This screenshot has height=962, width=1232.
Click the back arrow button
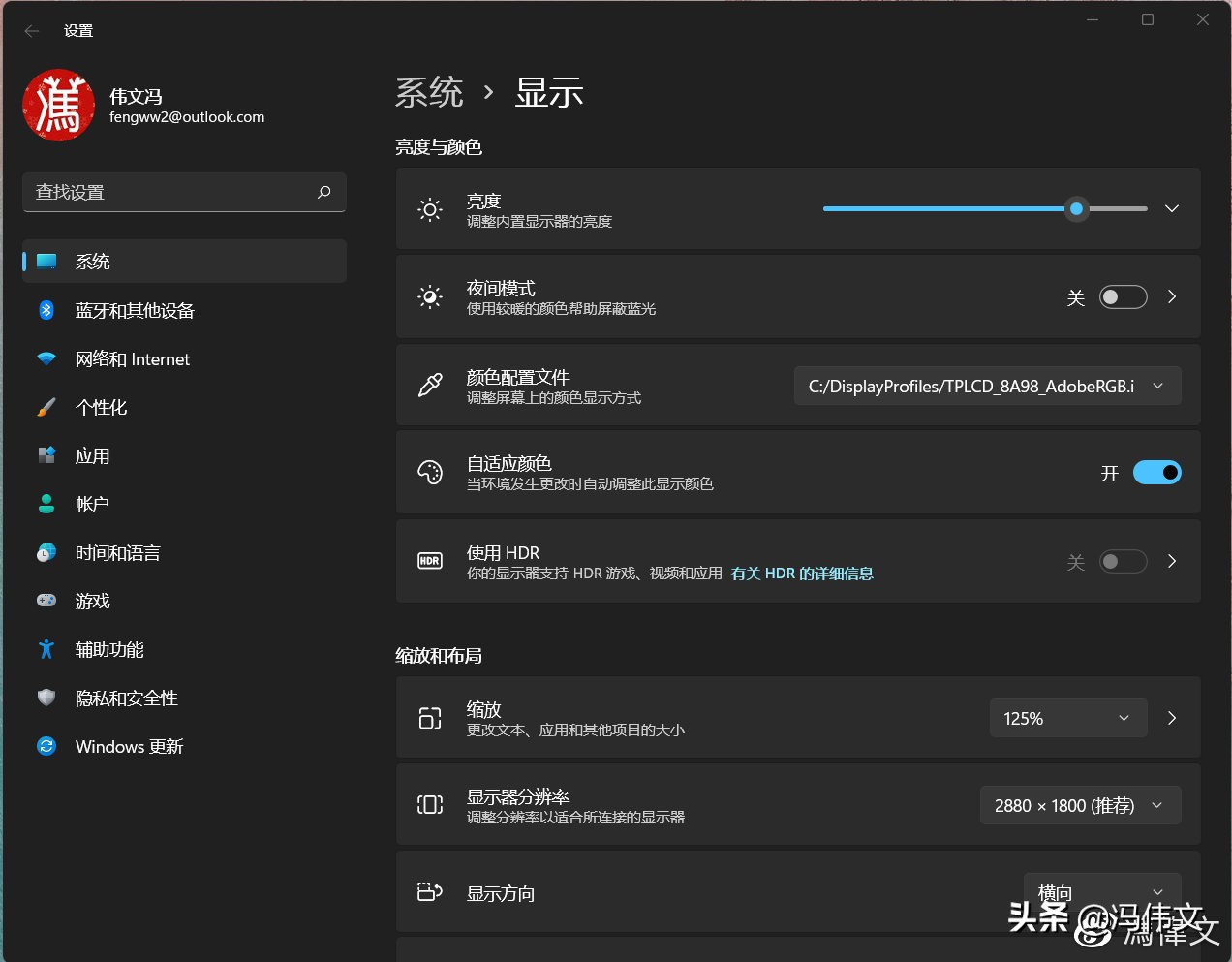(x=30, y=30)
